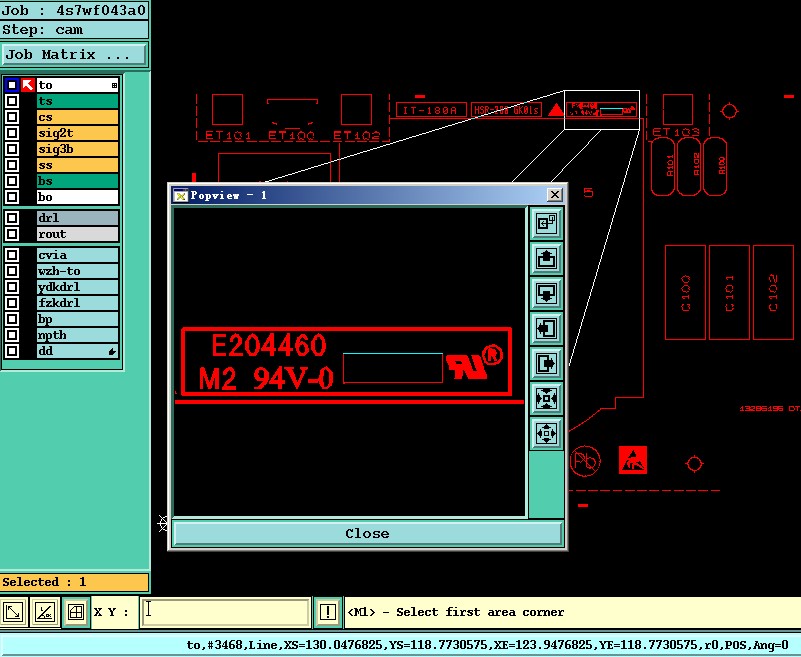Check the box beside layer 'sig2t'
Screen dimensions: 801x657
click(x=12, y=133)
